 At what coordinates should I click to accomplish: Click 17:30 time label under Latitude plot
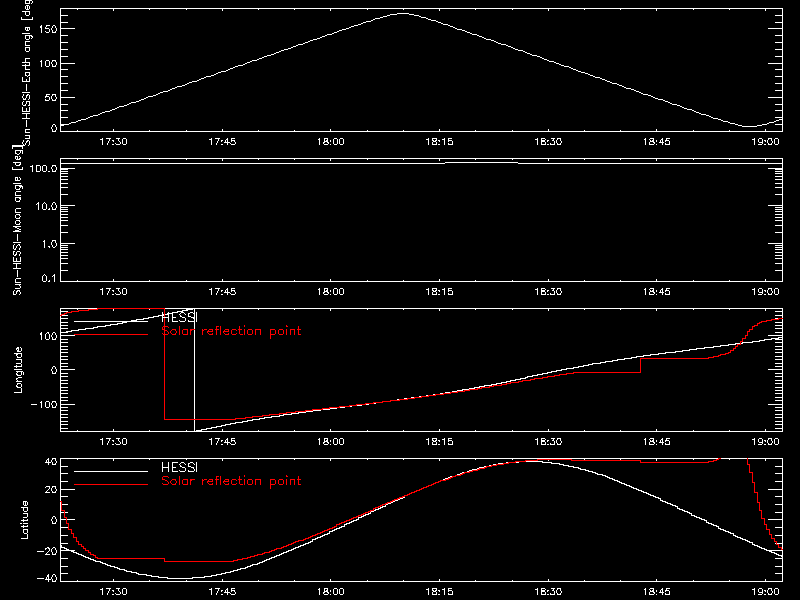pos(113,591)
